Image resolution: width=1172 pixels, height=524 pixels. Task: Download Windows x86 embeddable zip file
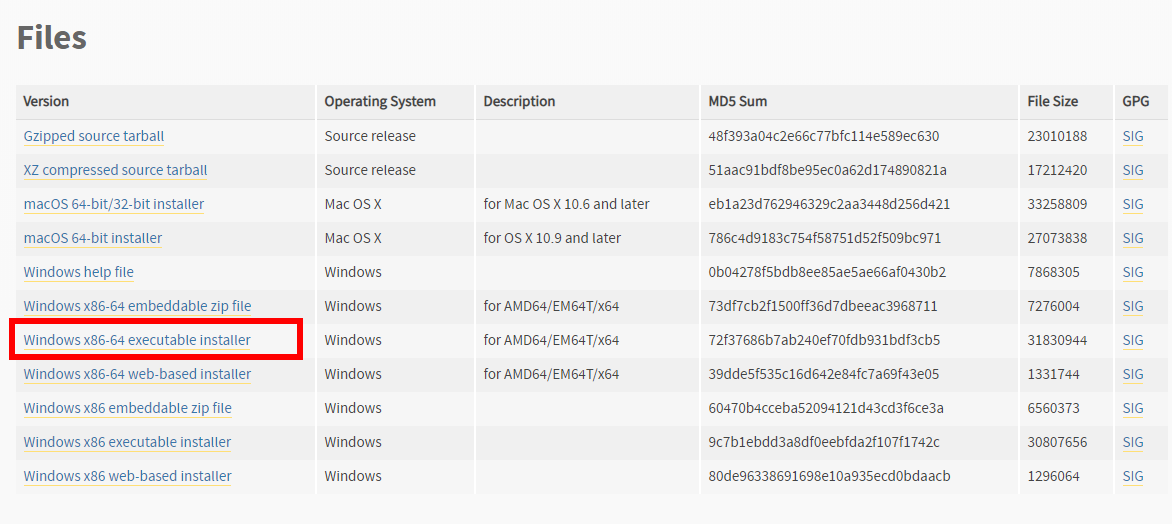[127, 408]
